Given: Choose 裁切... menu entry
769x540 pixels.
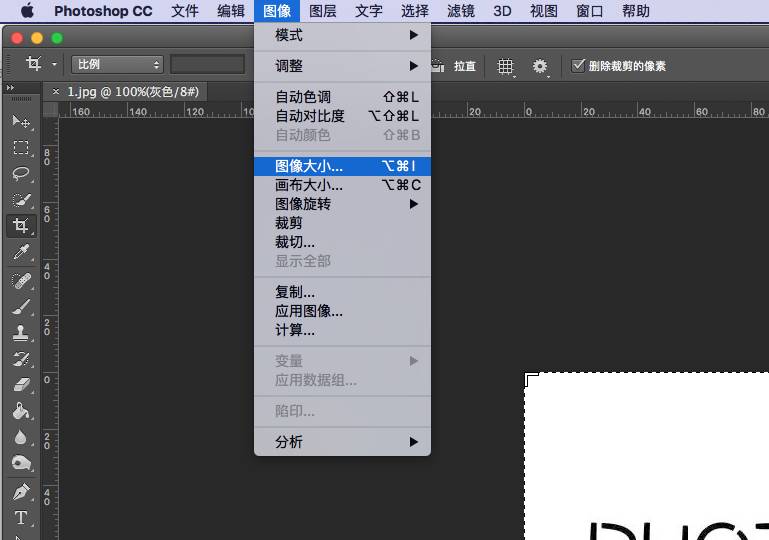Looking at the screenshot, I should 342,242.
